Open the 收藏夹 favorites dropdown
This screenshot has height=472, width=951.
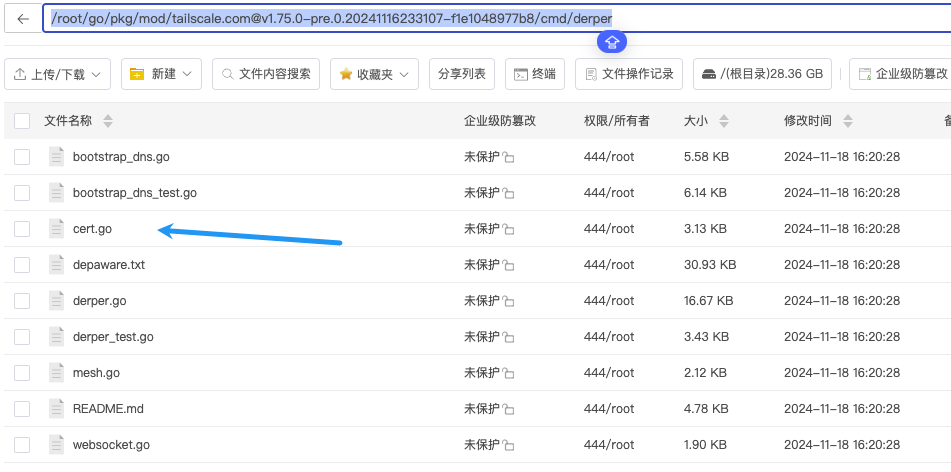pos(374,74)
